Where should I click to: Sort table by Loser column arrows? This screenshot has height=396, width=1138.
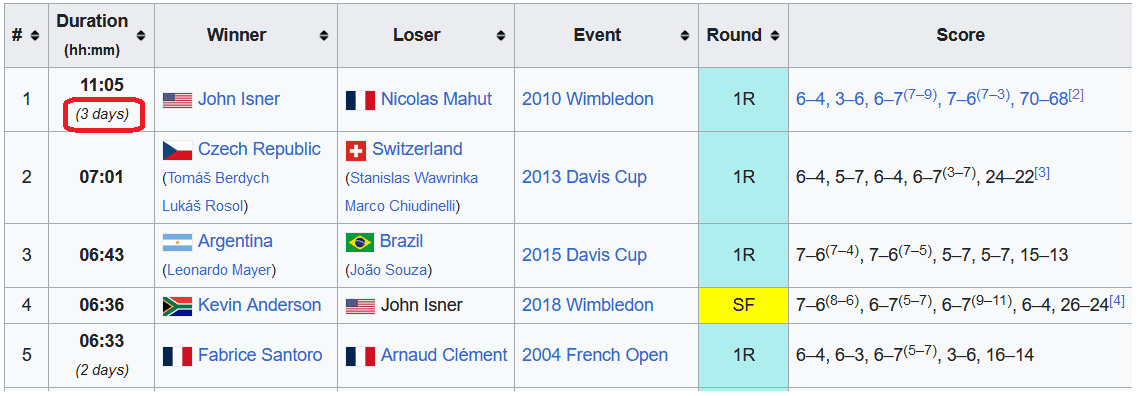(x=501, y=36)
